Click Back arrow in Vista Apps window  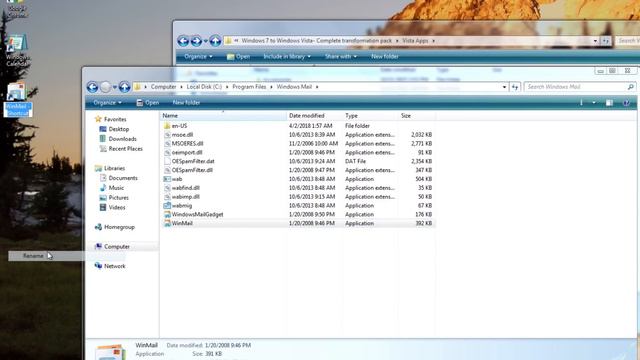183,41
